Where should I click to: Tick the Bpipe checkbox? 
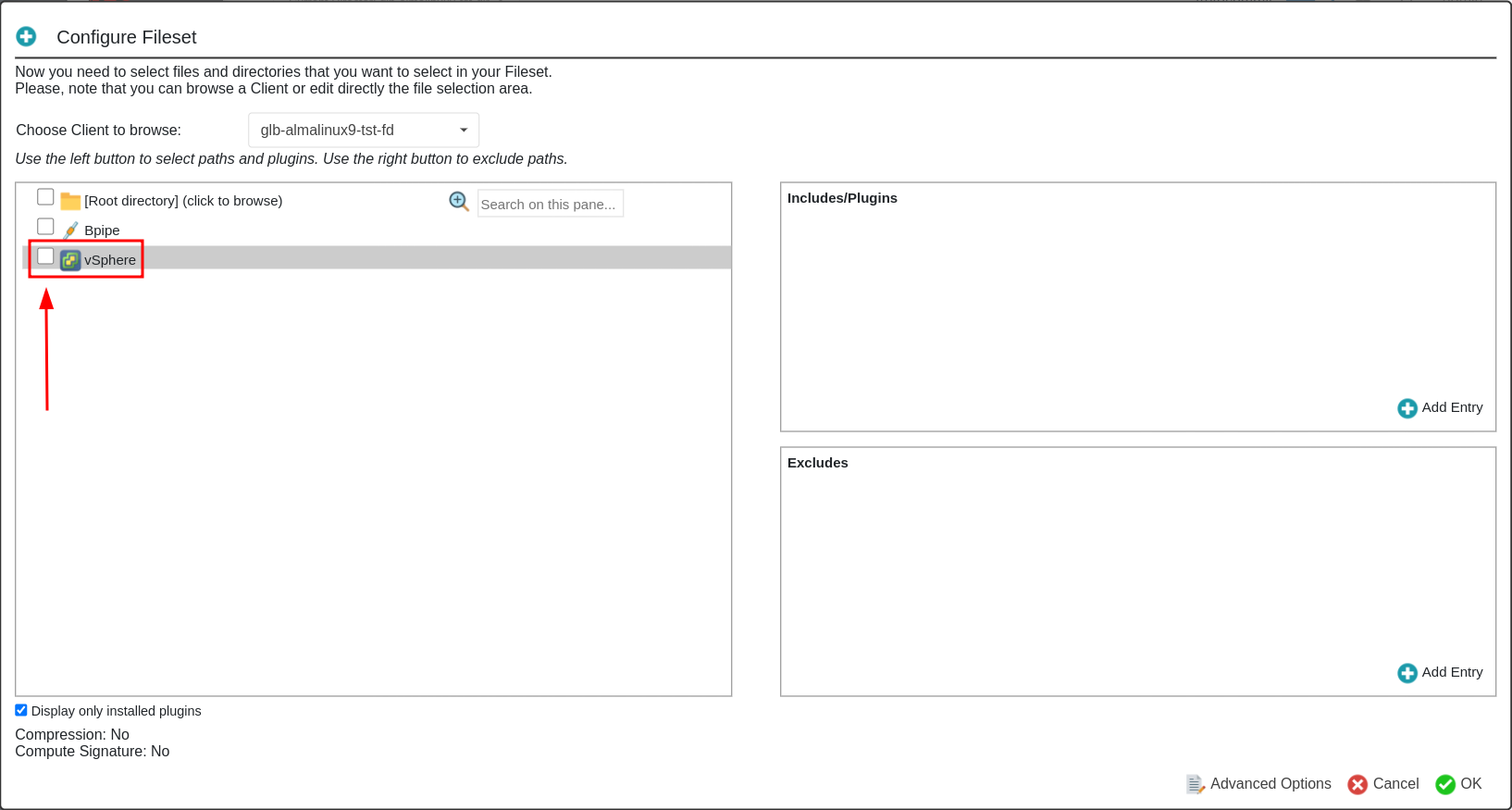[45, 227]
